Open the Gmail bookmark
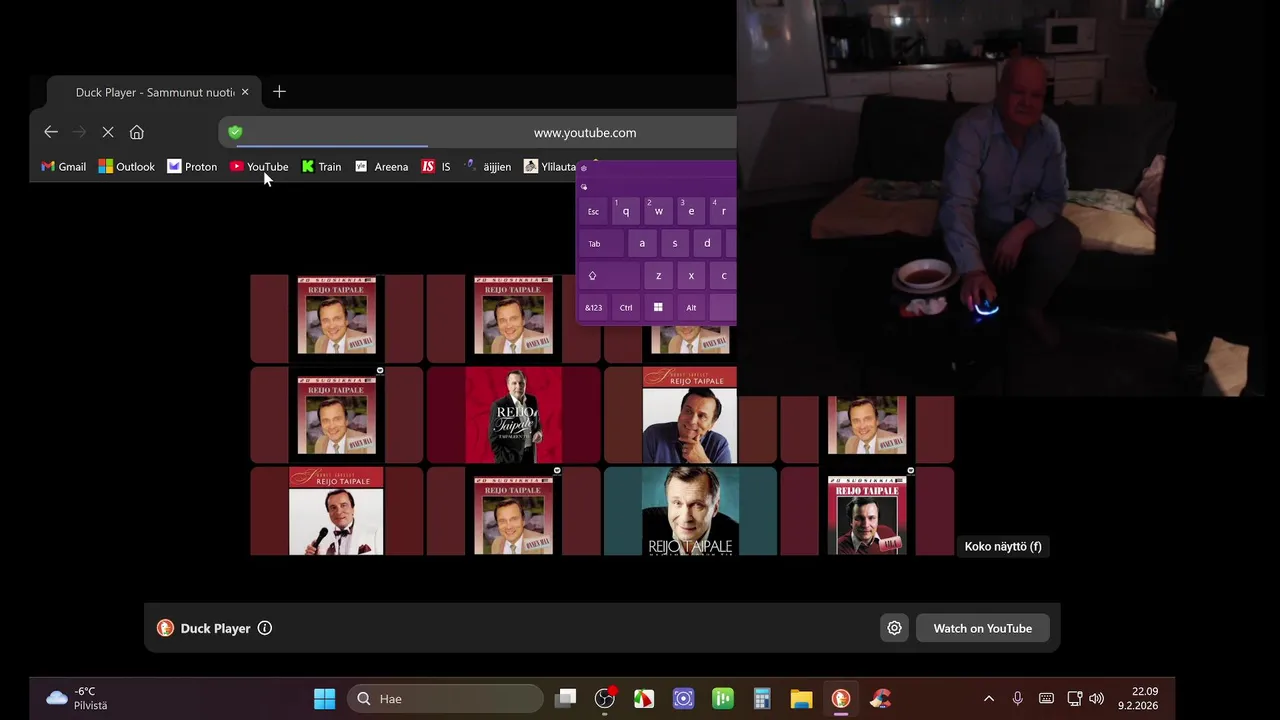 tap(63, 167)
